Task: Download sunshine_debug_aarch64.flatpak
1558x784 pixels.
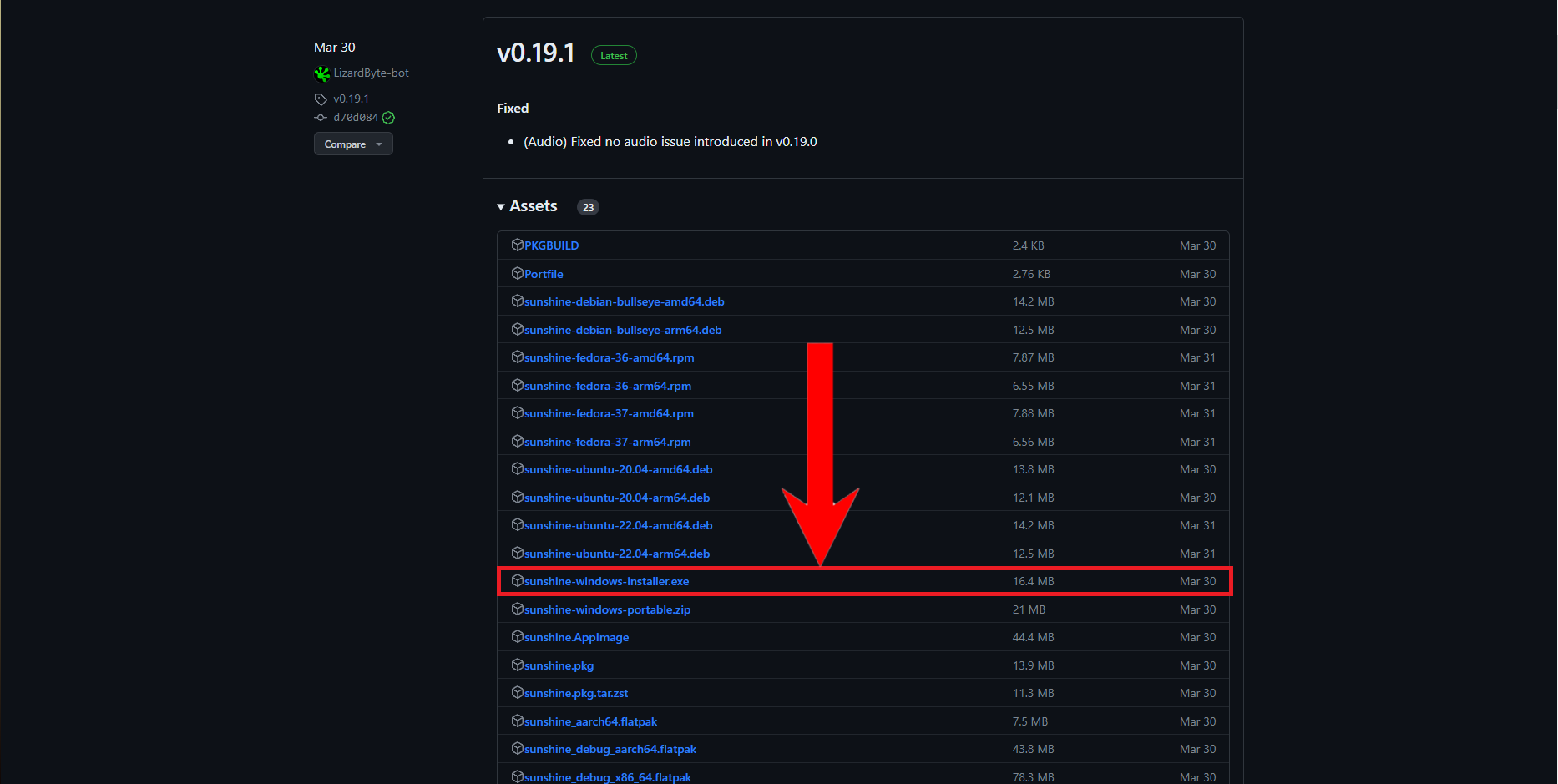Action: click(610, 749)
